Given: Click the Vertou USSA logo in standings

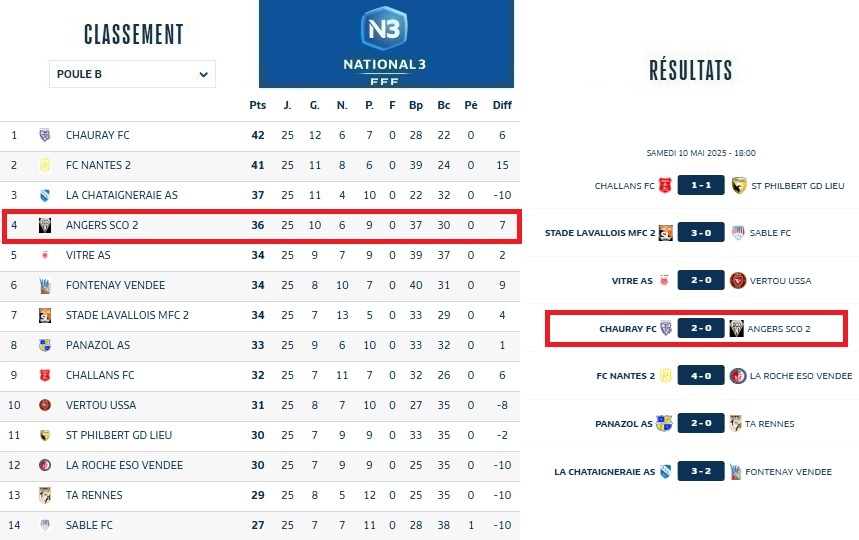Looking at the screenshot, I should [x=45, y=405].
